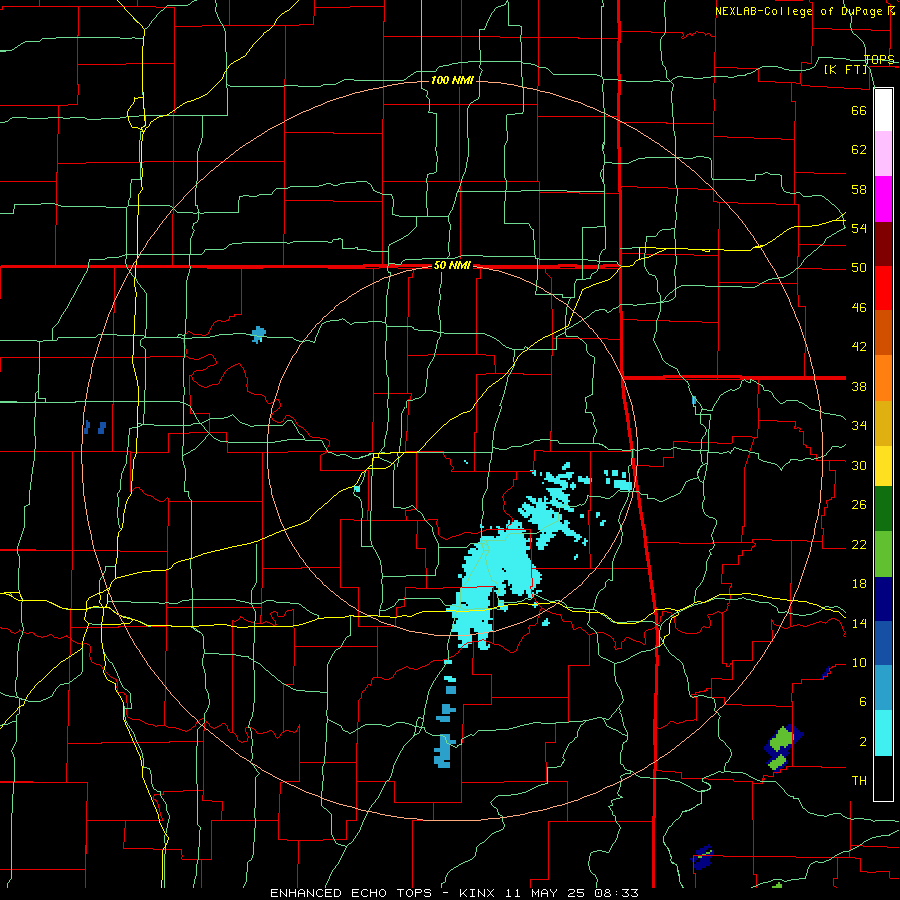The height and width of the screenshot is (900, 900).
Task: Select the cyan legend swatch
Action: pos(883,733)
